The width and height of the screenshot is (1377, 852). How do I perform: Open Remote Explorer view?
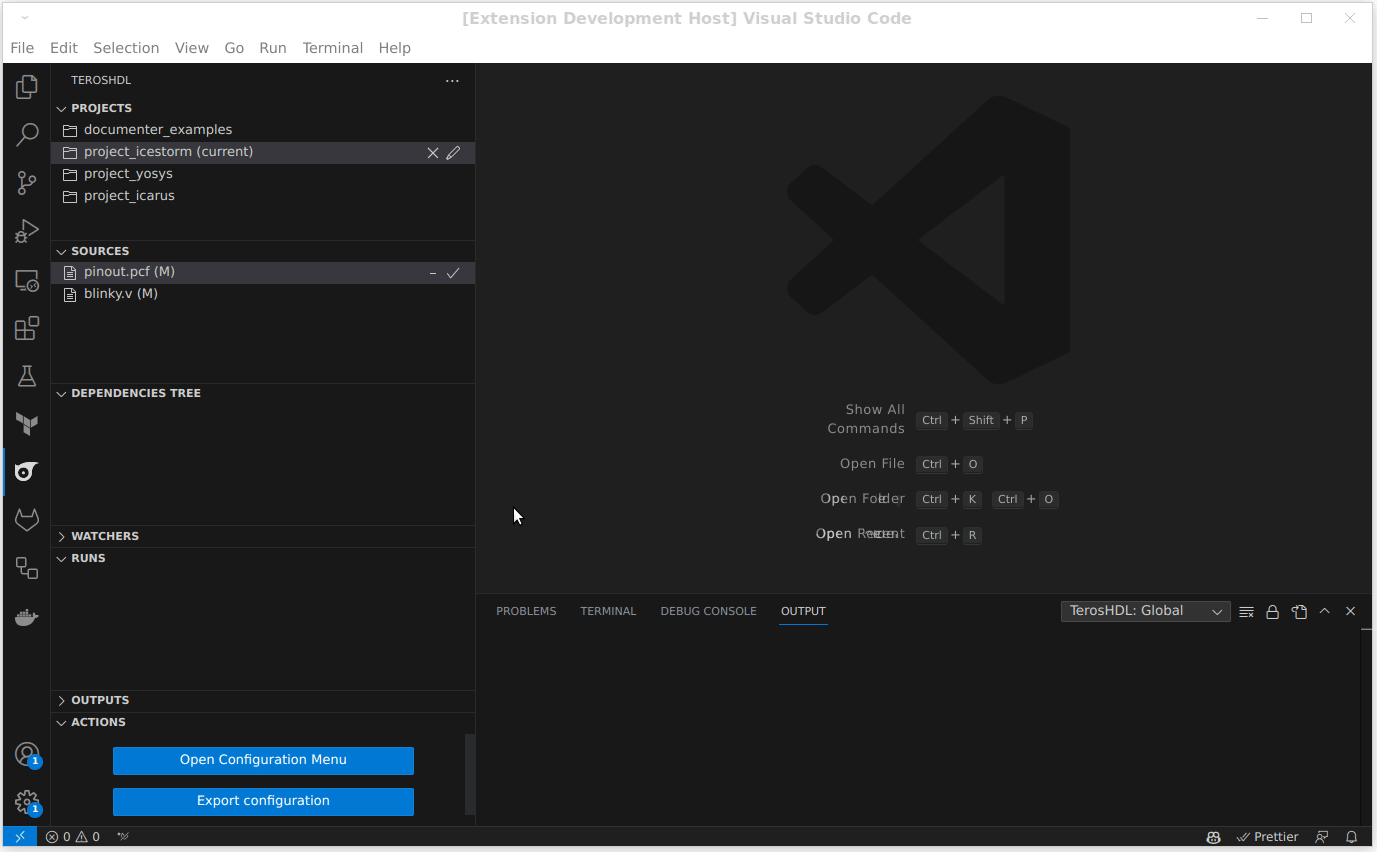click(x=27, y=280)
